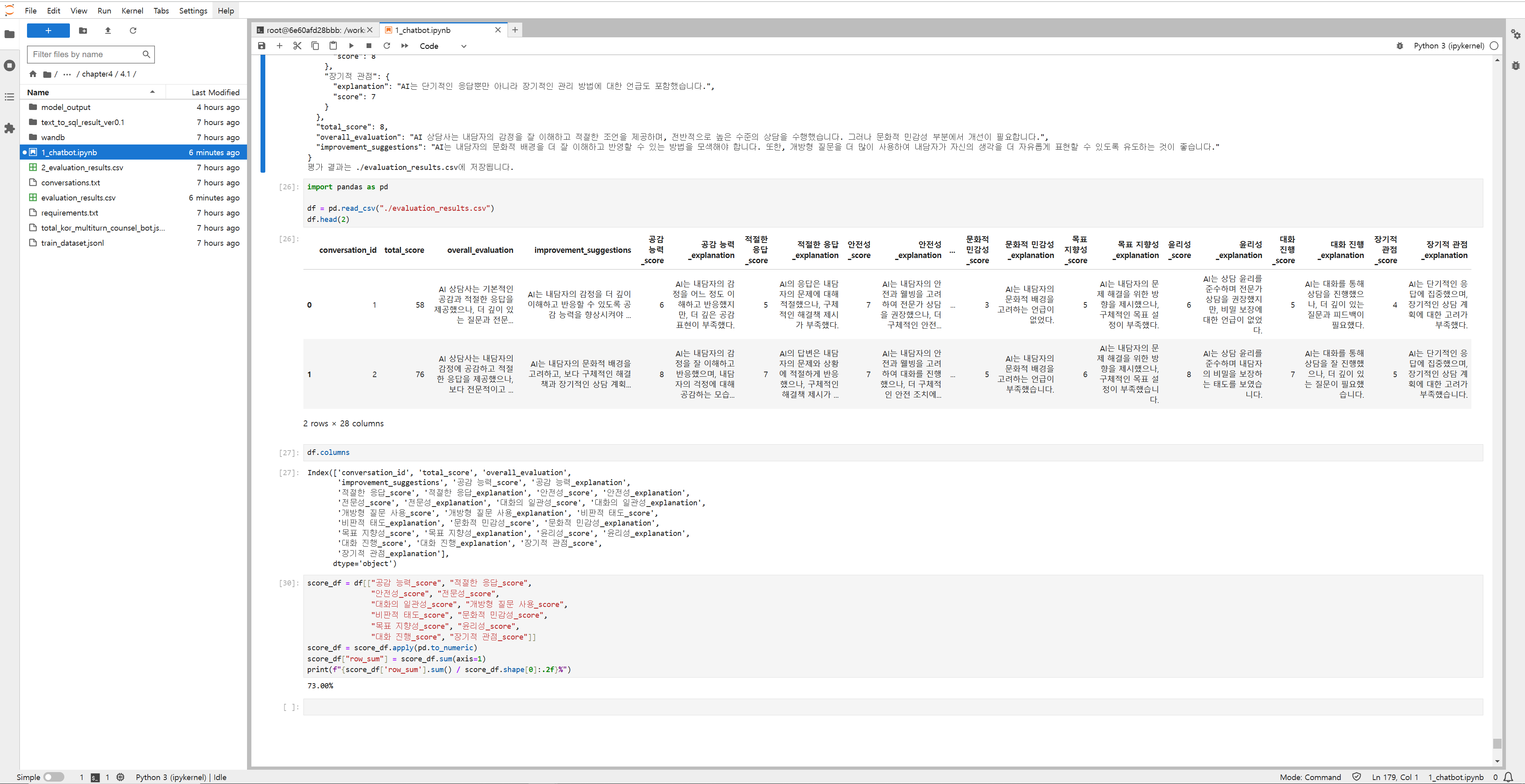1525x784 pixels.
Task: Sort files by Name column header
Action: [38, 92]
